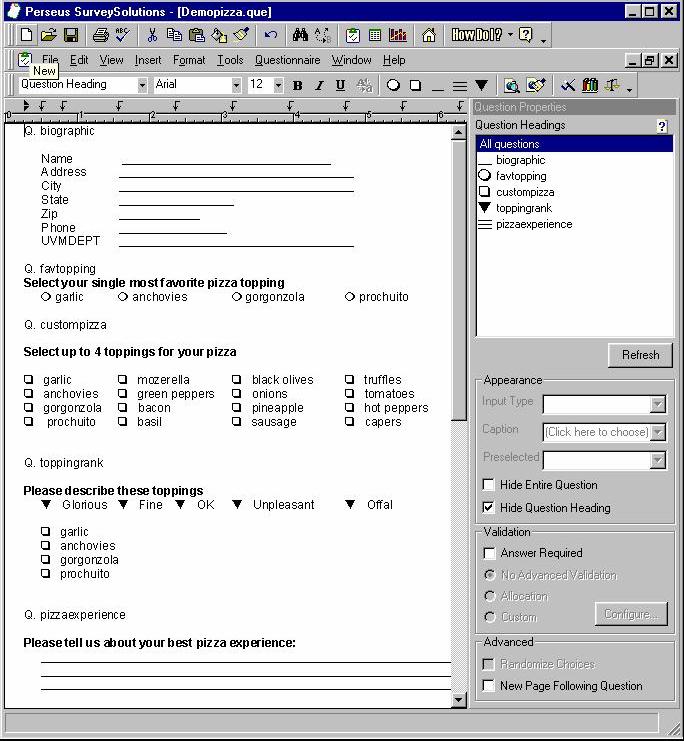This screenshot has height=741, width=684.
Task: Click the questionnaire clipboard view icon
Action: point(353,35)
